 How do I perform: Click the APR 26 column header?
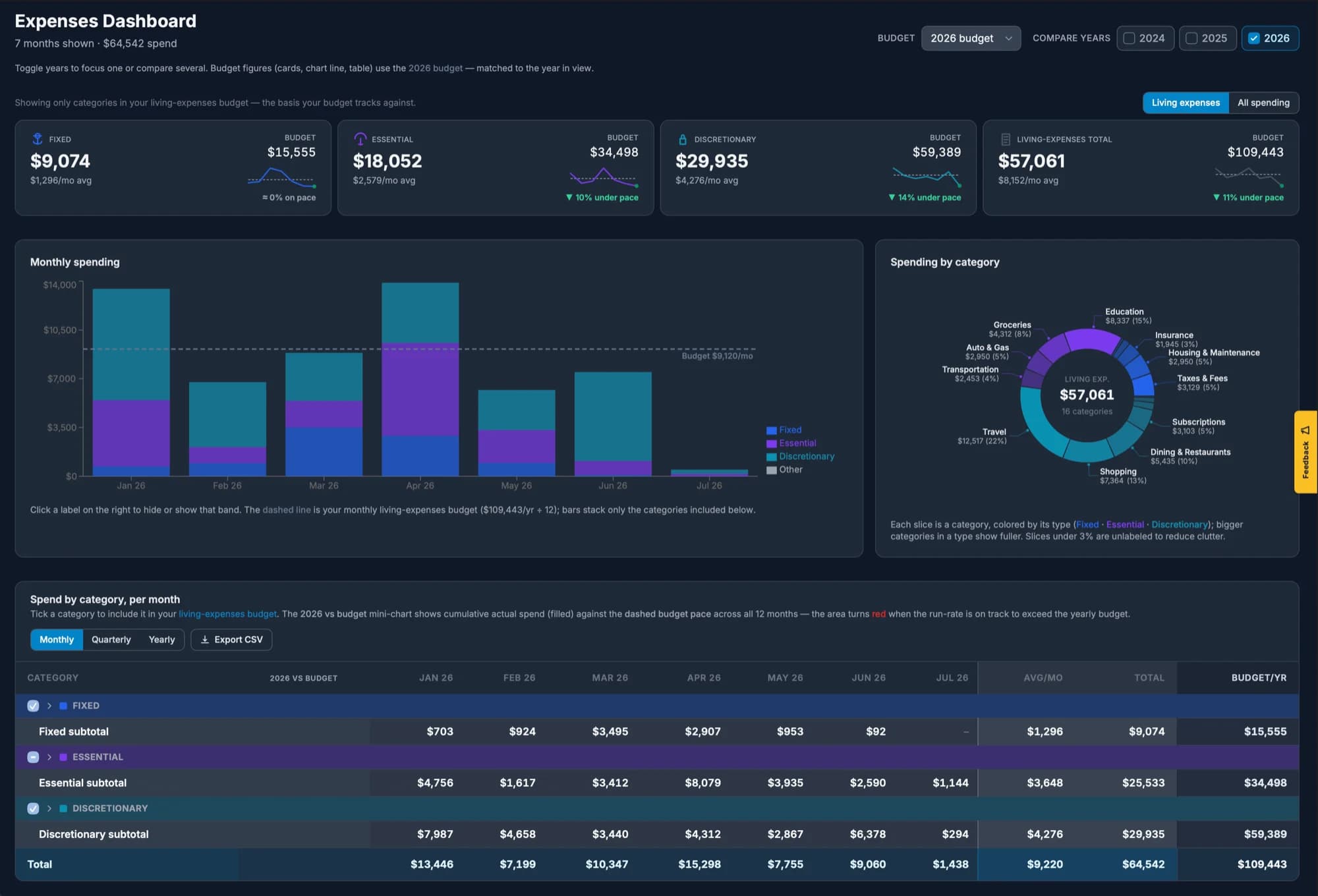(x=703, y=678)
